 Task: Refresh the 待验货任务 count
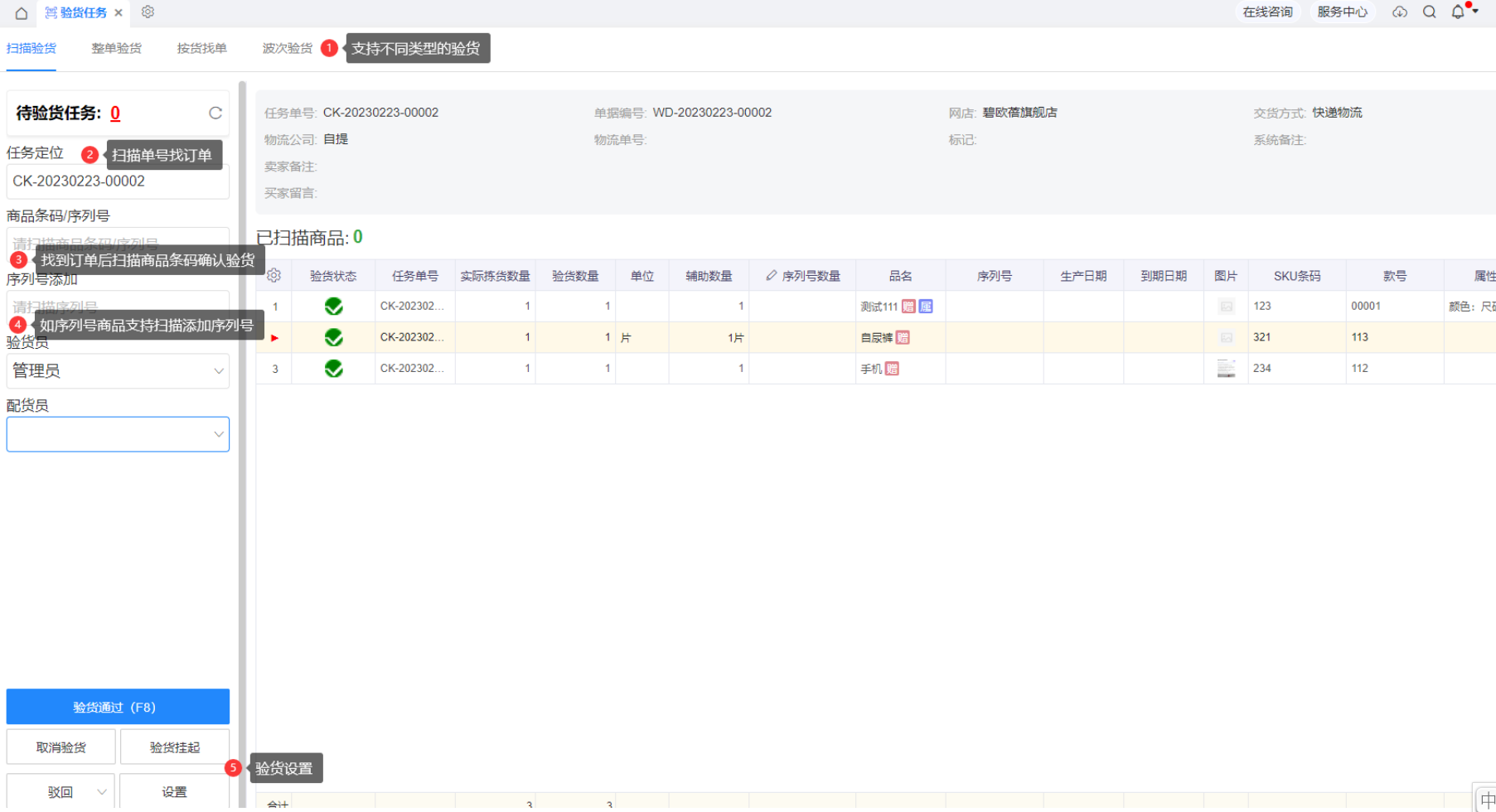[215, 113]
